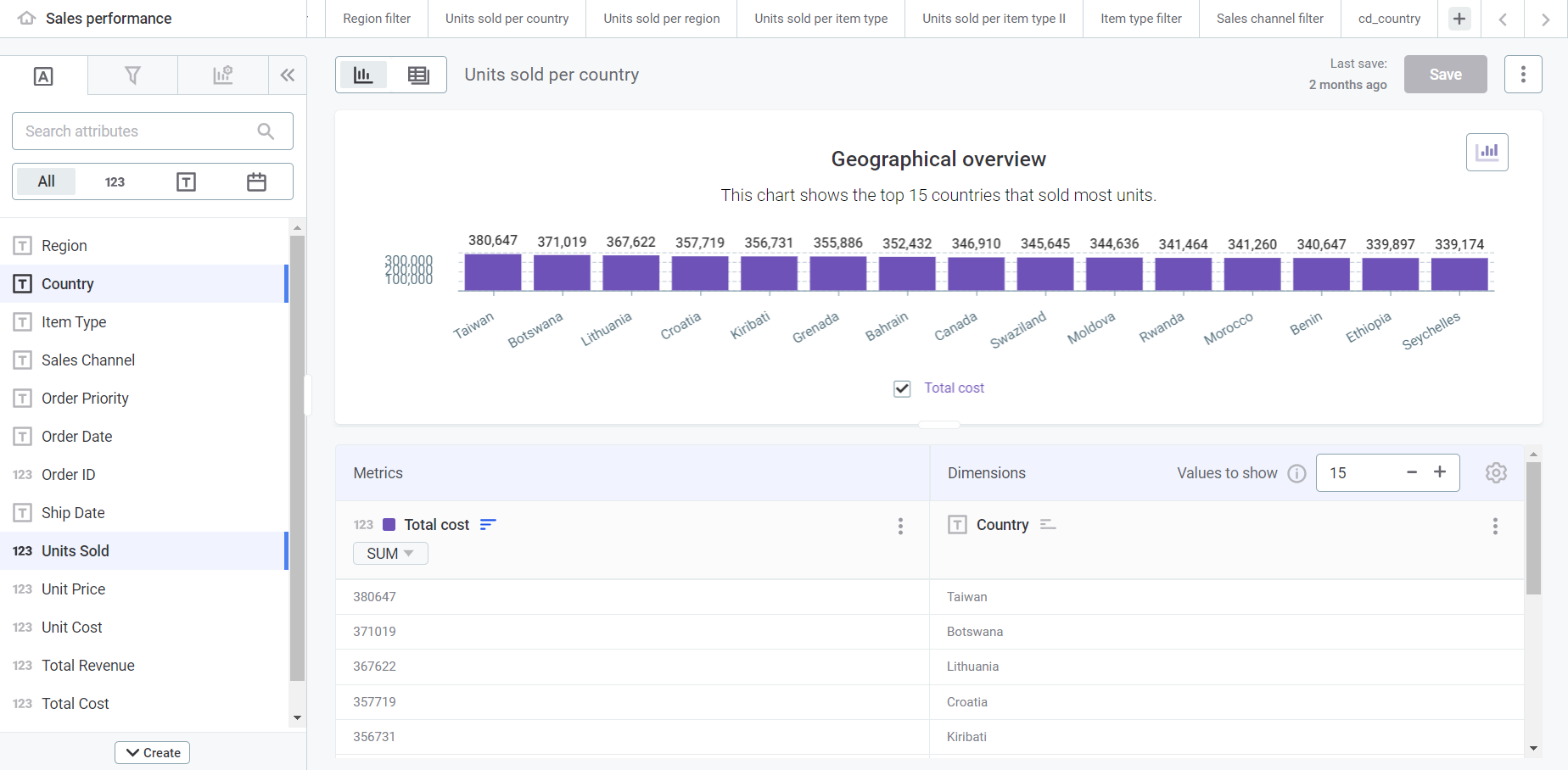Open the attribute filters panel with funnel icon
1568x770 pixels.
(132, 75)
